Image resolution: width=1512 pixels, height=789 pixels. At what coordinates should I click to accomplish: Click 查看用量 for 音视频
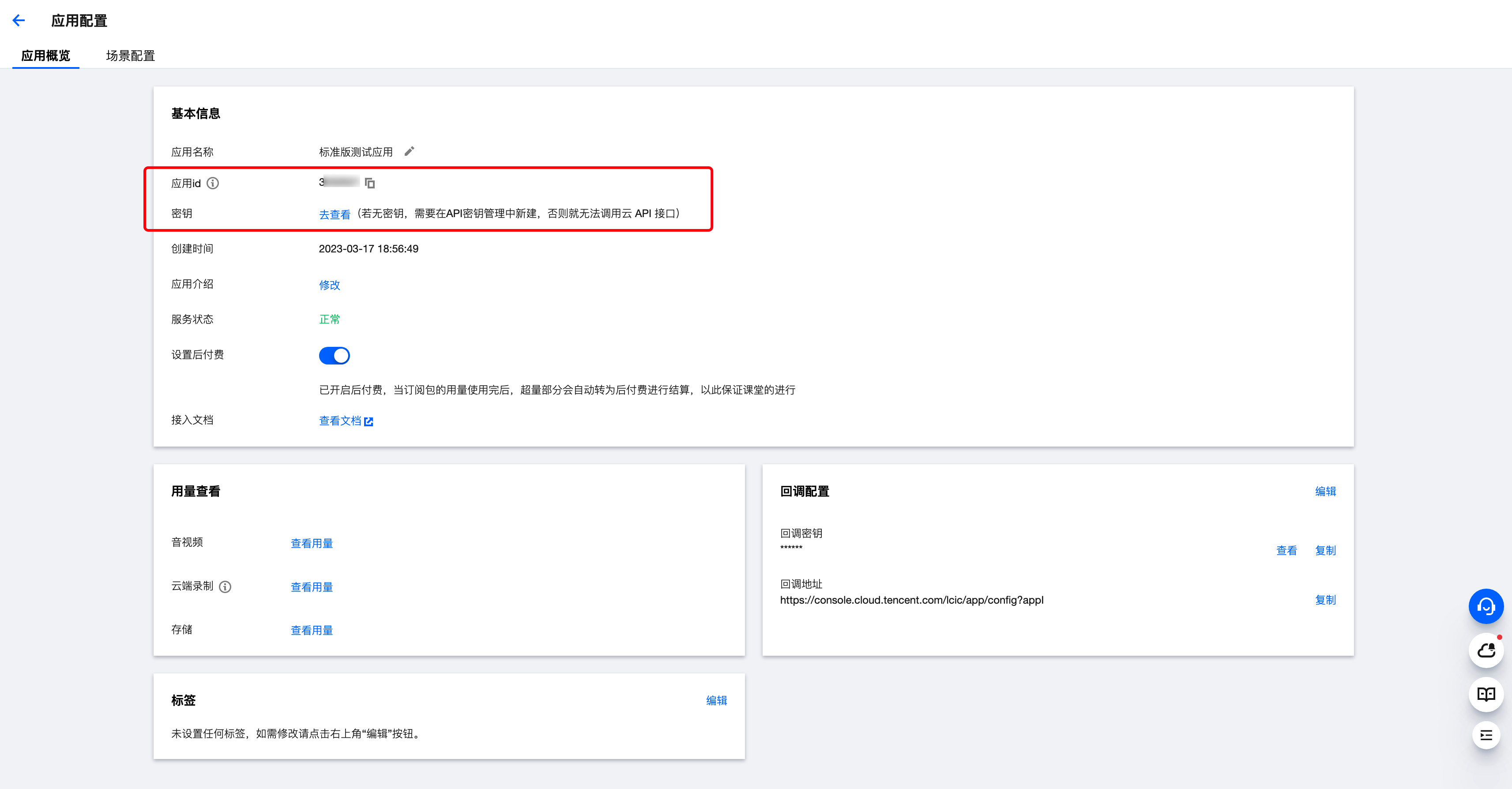pos(312,543)
